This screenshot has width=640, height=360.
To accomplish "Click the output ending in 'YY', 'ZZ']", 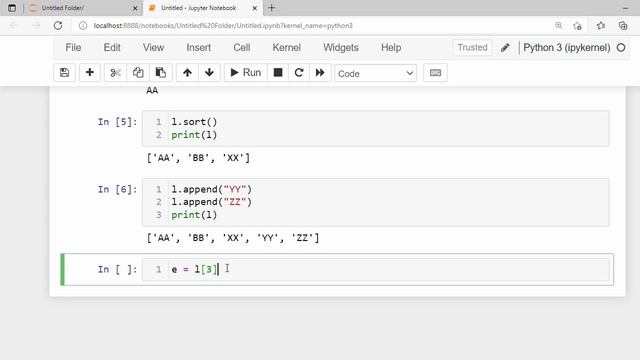I will coord(233,238).
